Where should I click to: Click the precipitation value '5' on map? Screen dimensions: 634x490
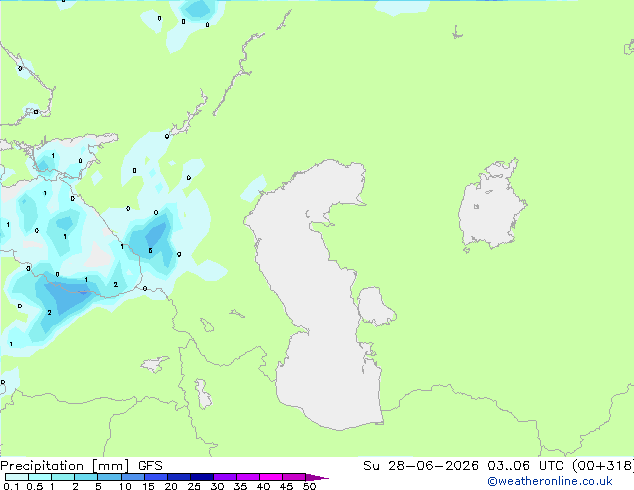tap(150, 251)
